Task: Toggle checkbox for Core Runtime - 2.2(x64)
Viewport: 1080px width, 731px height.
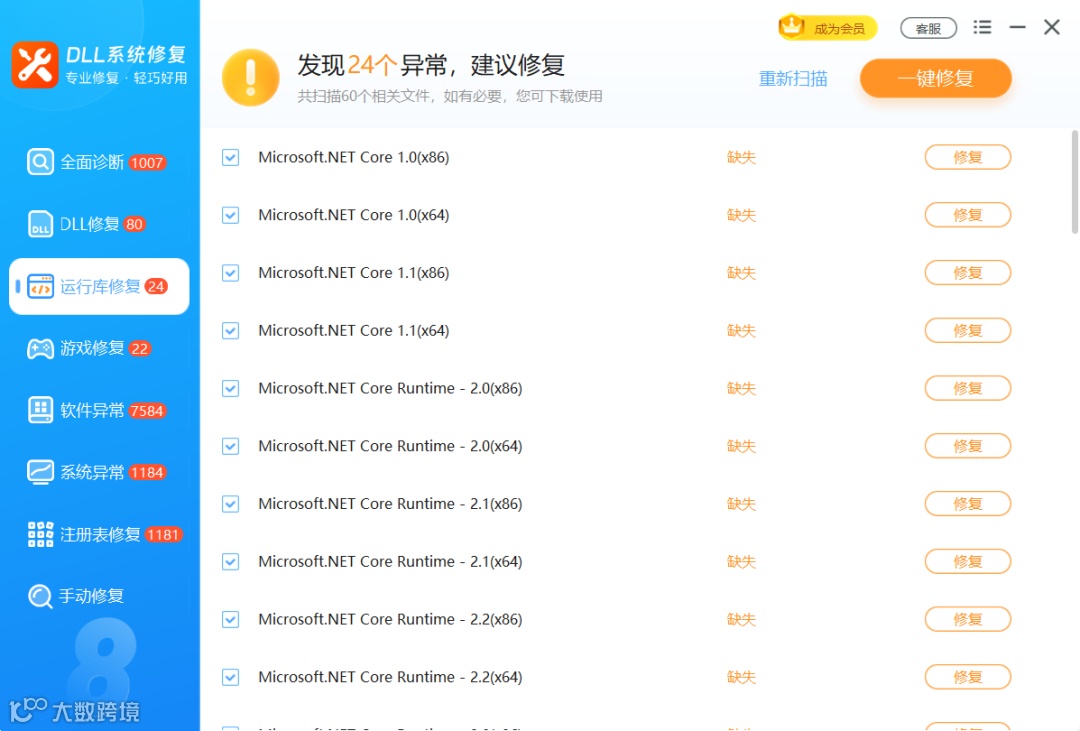Action: pos(231,677)
